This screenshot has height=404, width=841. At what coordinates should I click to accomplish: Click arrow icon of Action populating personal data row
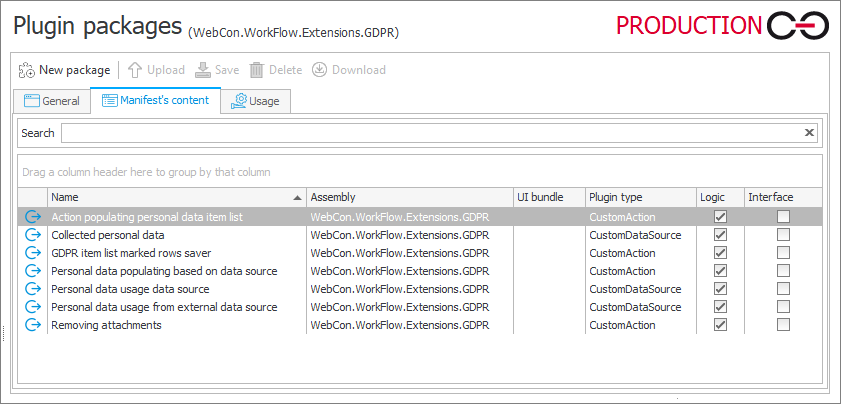pyautogui.click(x=33, y=217)
